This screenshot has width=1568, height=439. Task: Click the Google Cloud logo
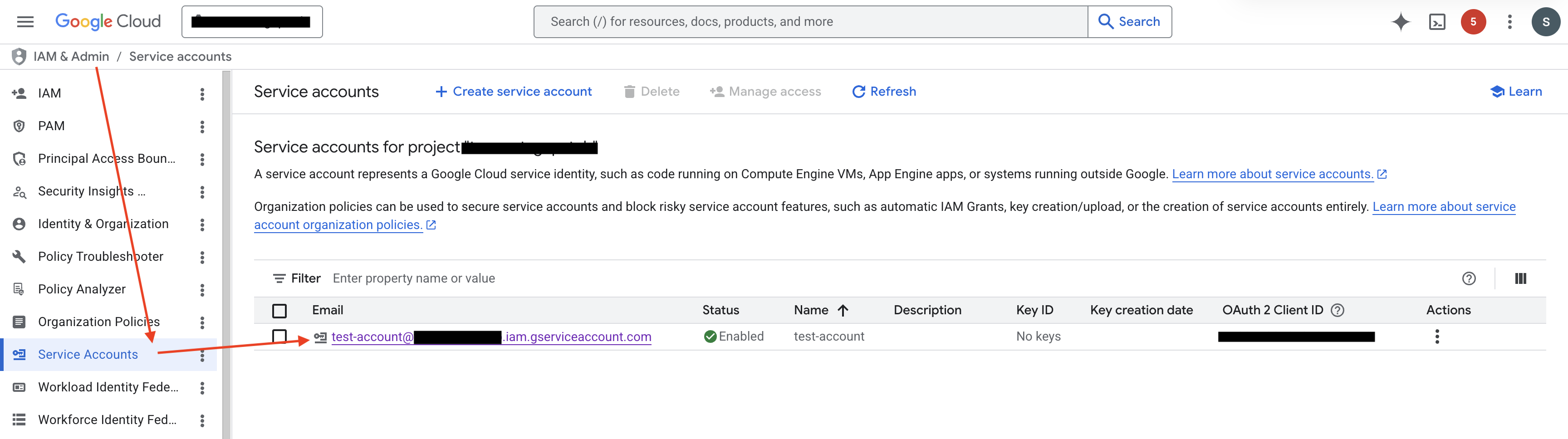(108, 21)
